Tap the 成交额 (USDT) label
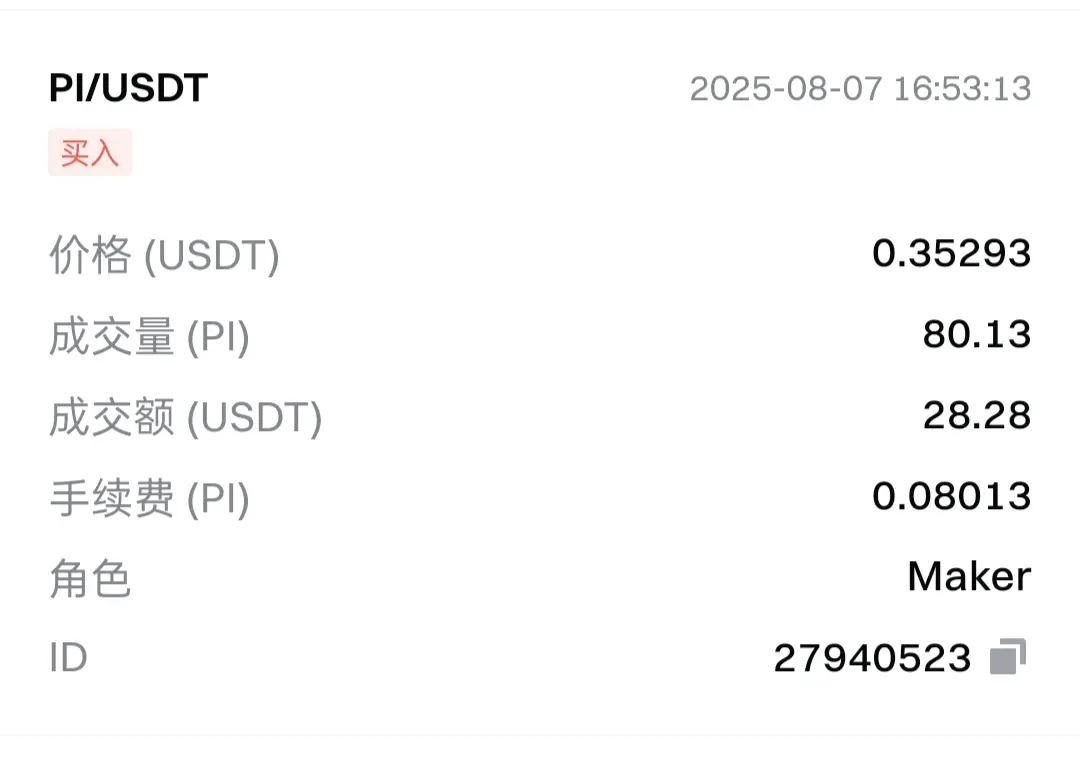The width and height of the screenshot is (1080, 757). coord(186,417)
